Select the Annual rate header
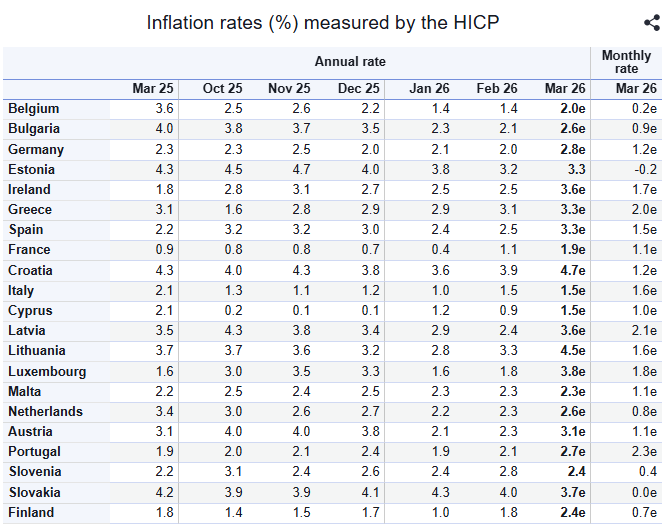 350,62
